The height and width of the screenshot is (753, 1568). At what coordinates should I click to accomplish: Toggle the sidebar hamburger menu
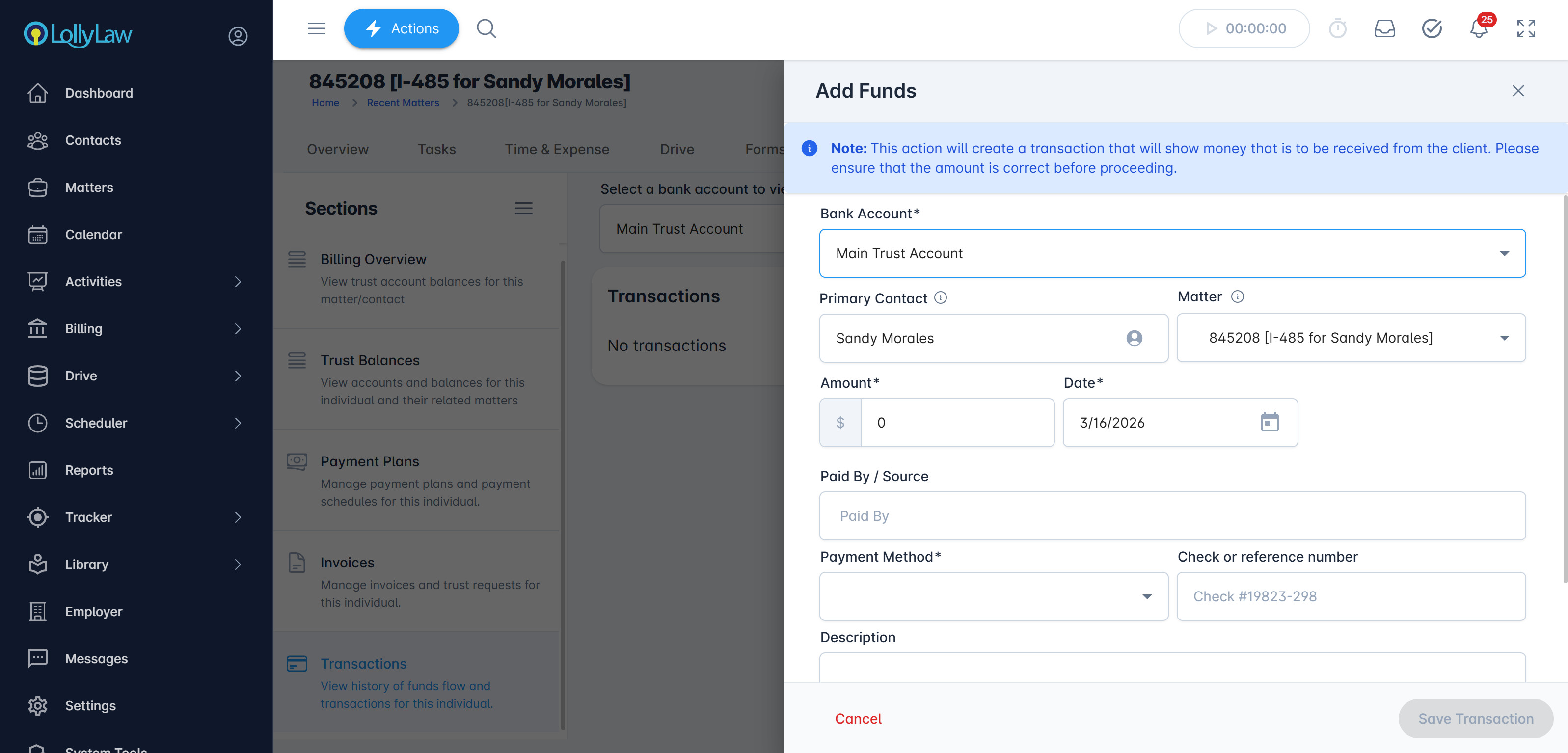pos(316,28)
